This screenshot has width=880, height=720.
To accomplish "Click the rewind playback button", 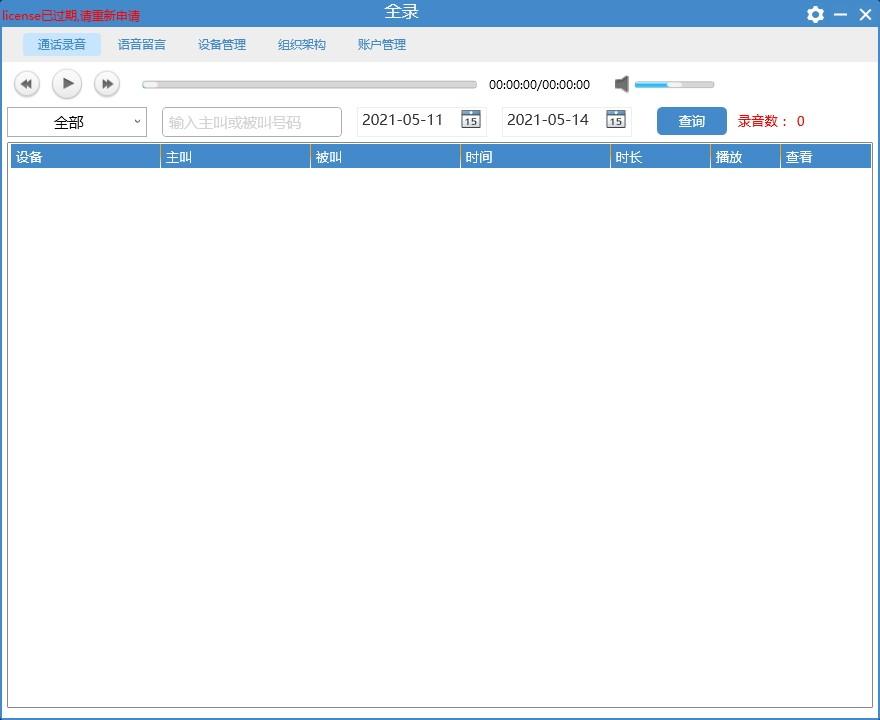I will click(x=26, y=84).
